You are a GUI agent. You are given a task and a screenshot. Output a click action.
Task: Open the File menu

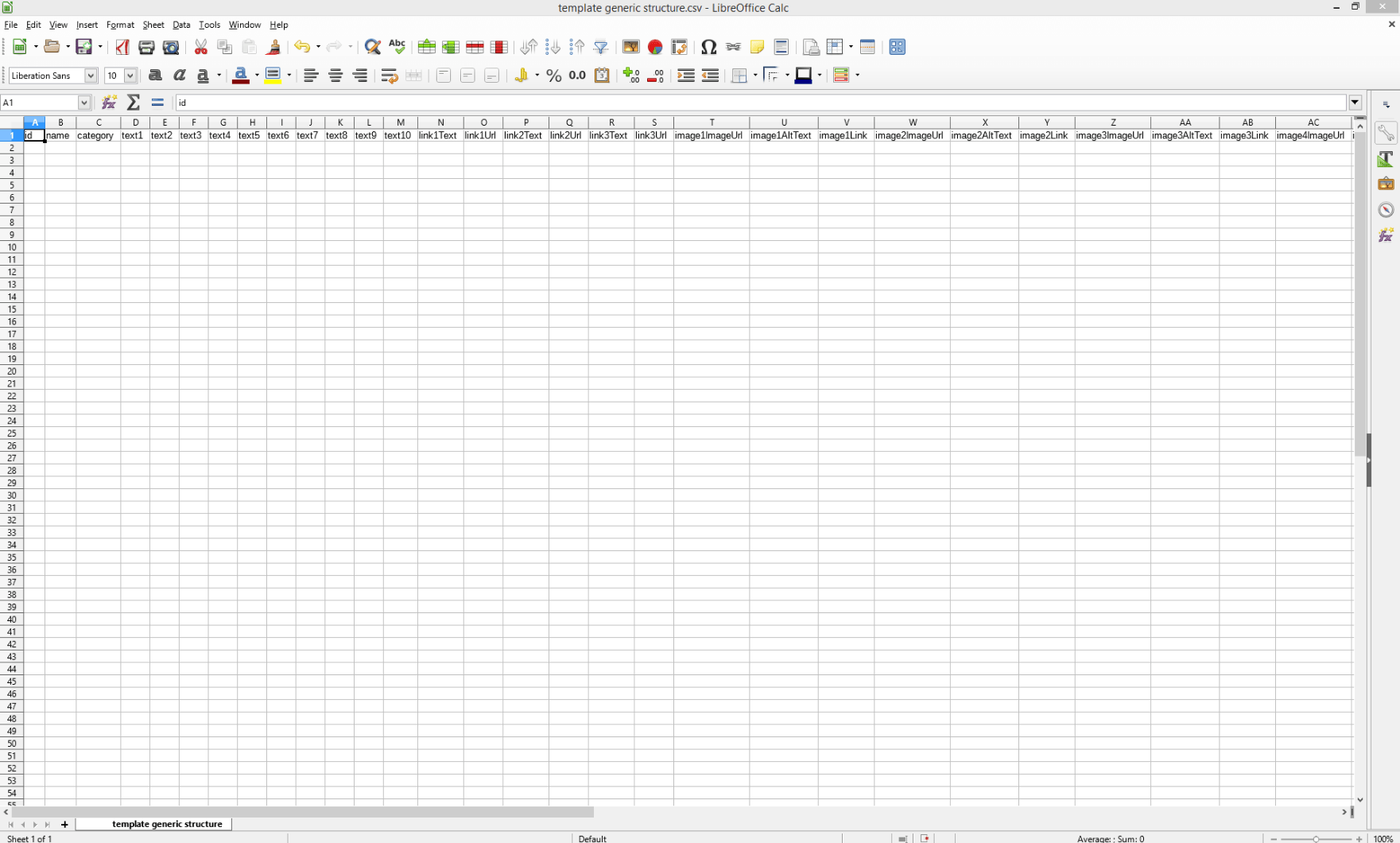10,25
